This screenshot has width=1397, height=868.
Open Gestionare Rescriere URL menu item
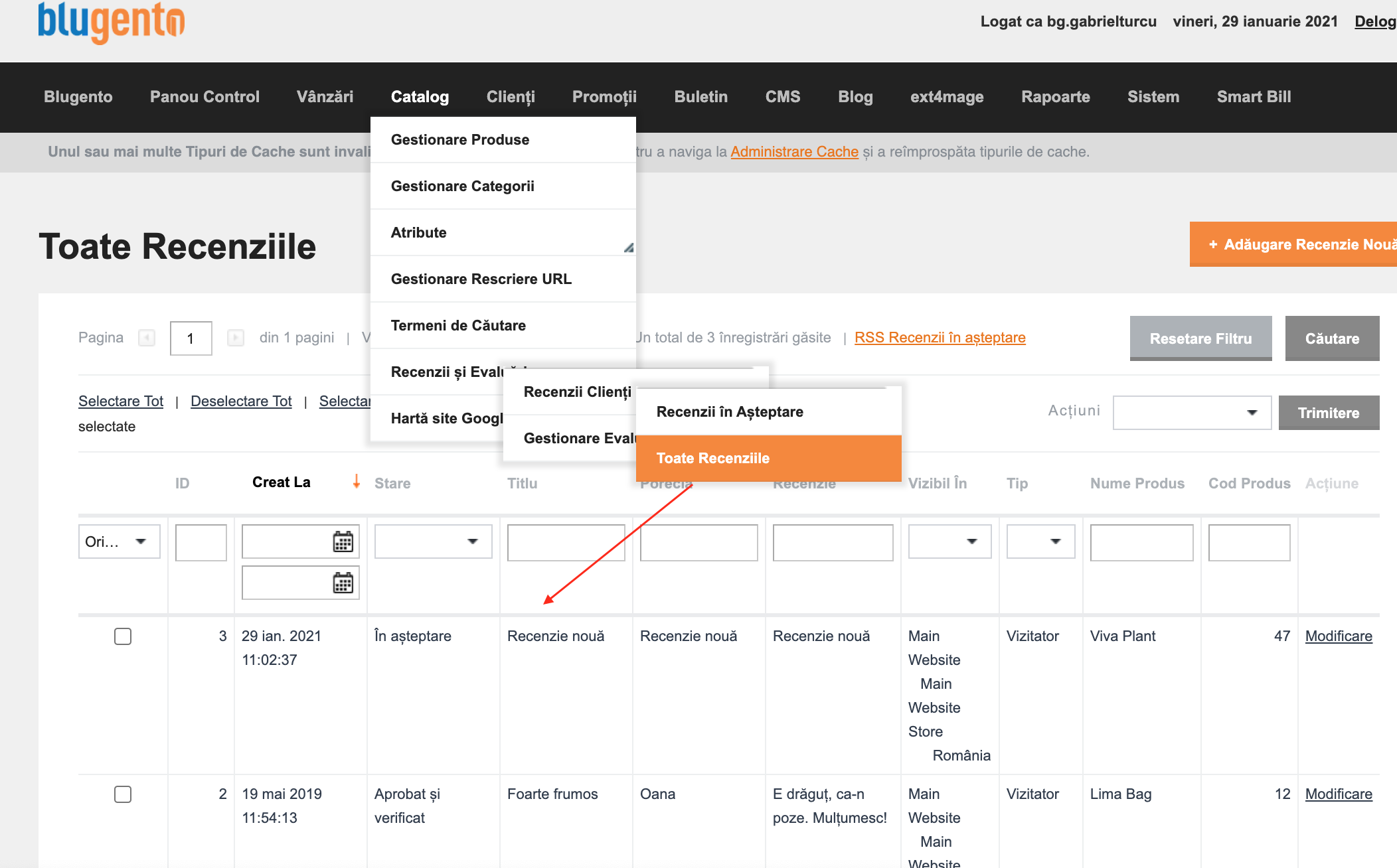pyautogui.click(x=503, y=279)
